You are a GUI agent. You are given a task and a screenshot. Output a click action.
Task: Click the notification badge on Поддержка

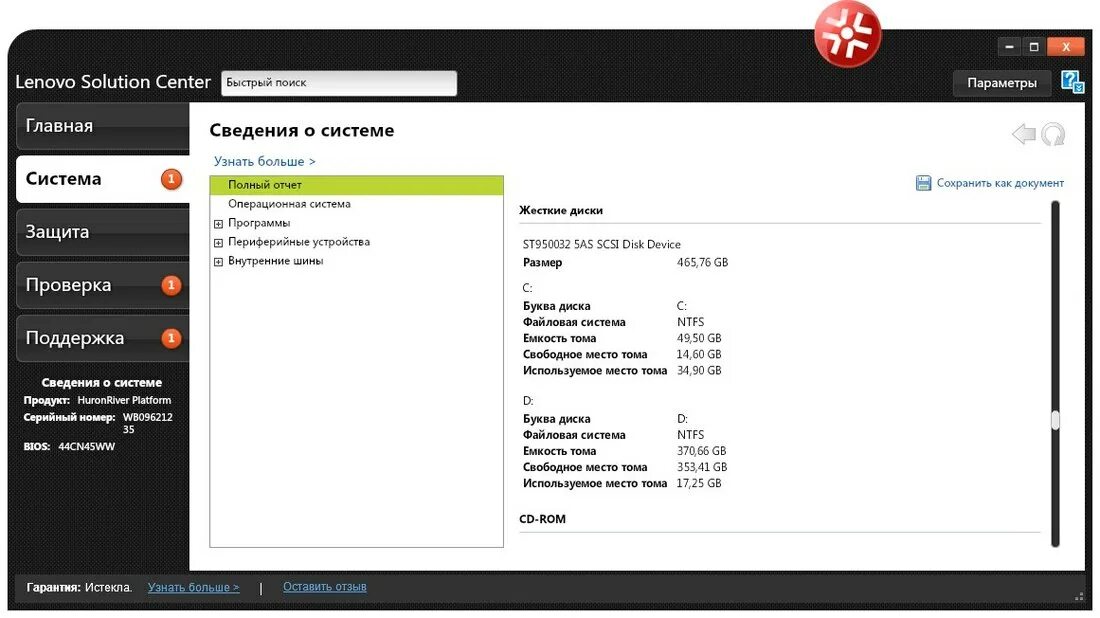click(171, 338)
